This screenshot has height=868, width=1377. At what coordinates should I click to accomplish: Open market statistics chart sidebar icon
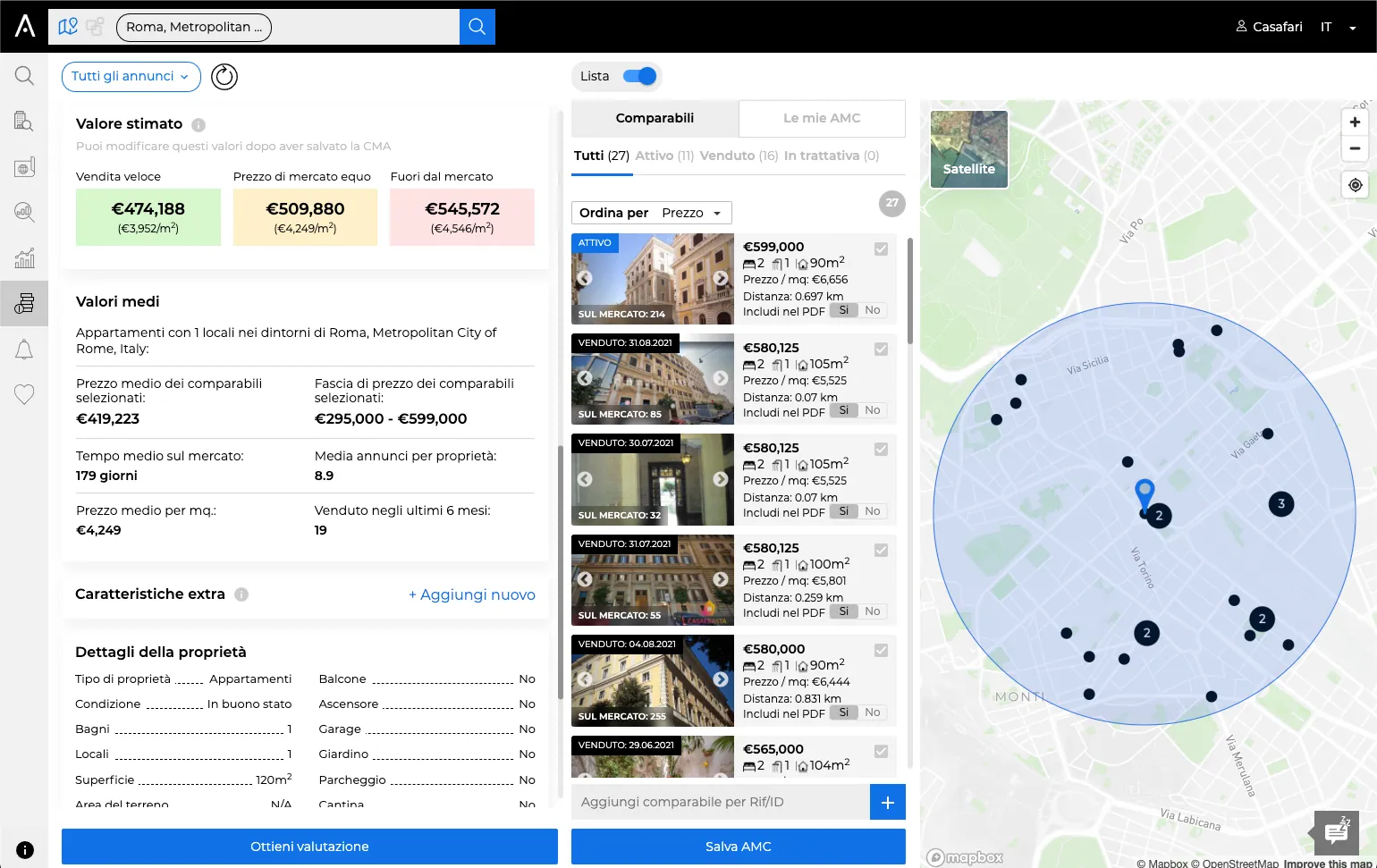tap(24, 258)
